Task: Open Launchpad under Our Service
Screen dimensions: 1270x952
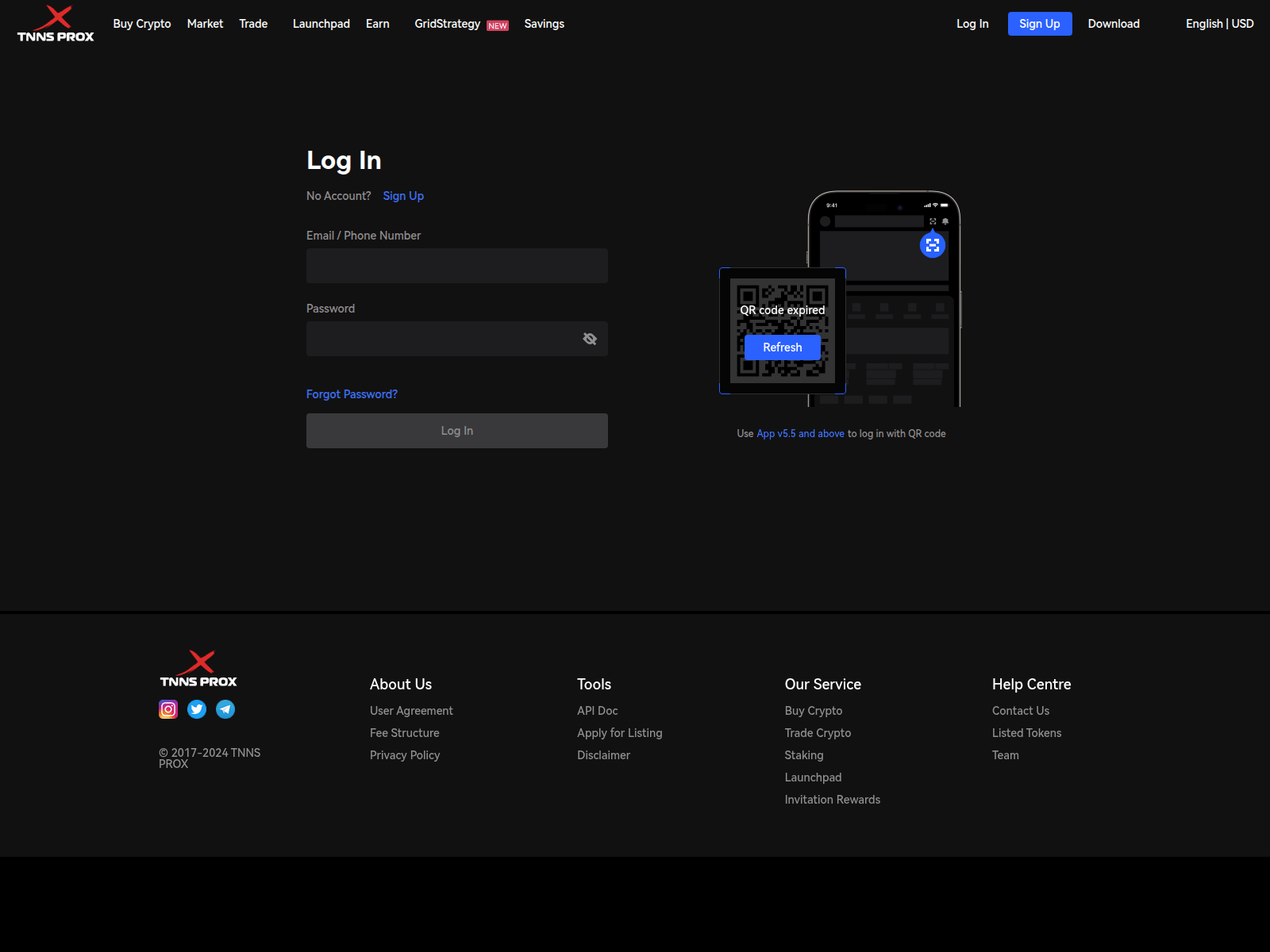Action: (x=814, y=777)
